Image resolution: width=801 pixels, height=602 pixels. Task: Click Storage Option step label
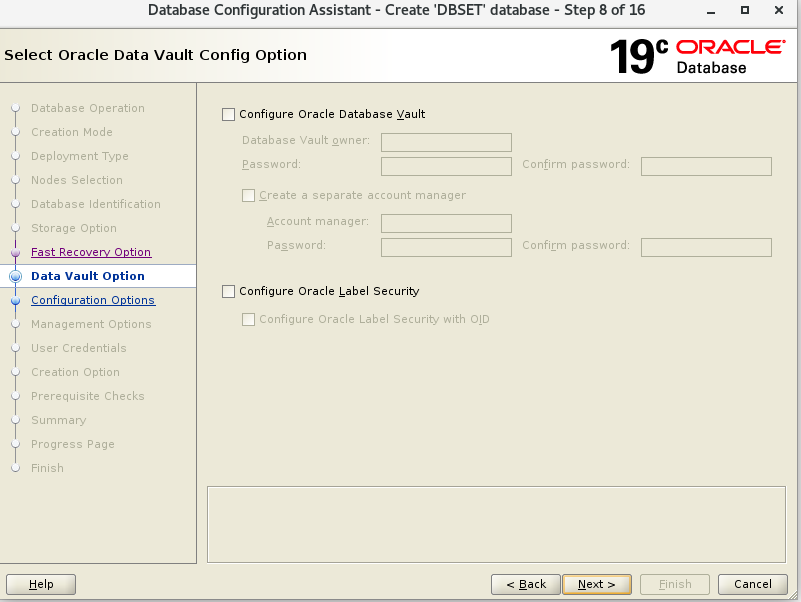coord(74,228)
